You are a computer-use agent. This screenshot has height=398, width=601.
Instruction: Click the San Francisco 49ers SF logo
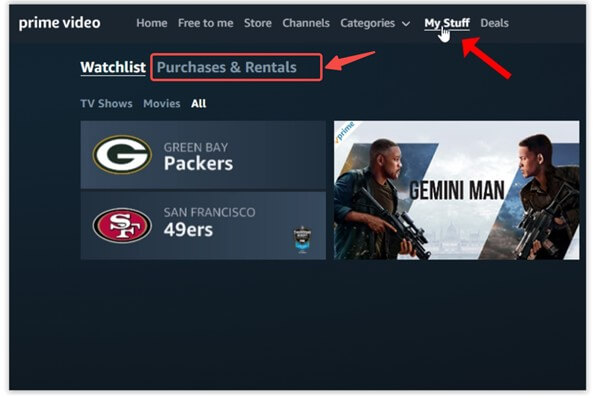122,225
